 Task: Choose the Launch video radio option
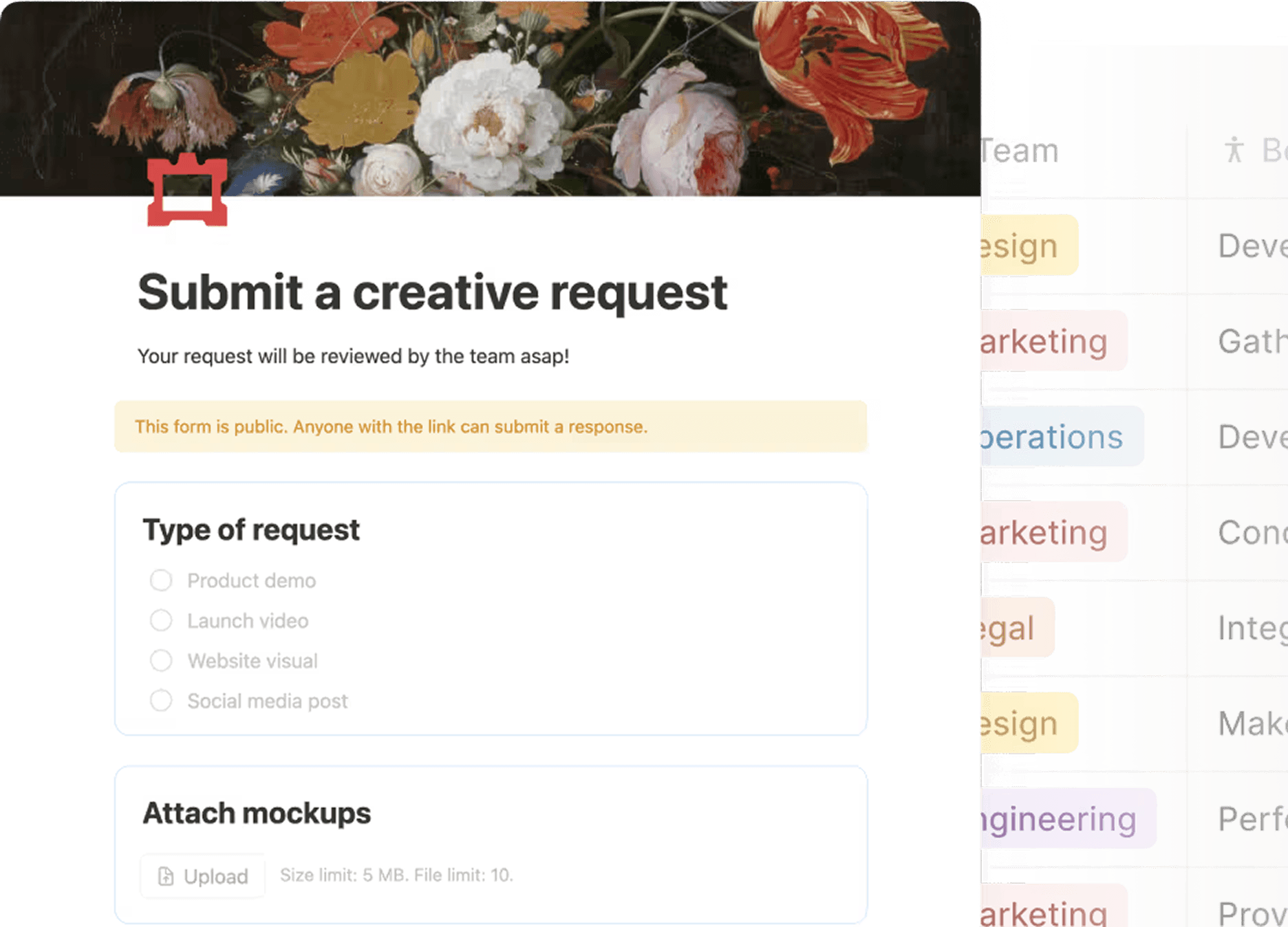click(161, 620)
